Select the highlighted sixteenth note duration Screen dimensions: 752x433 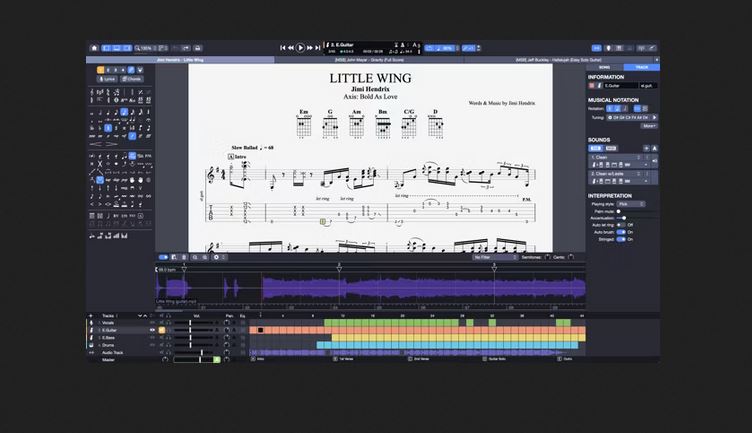(x=124, y=112)
